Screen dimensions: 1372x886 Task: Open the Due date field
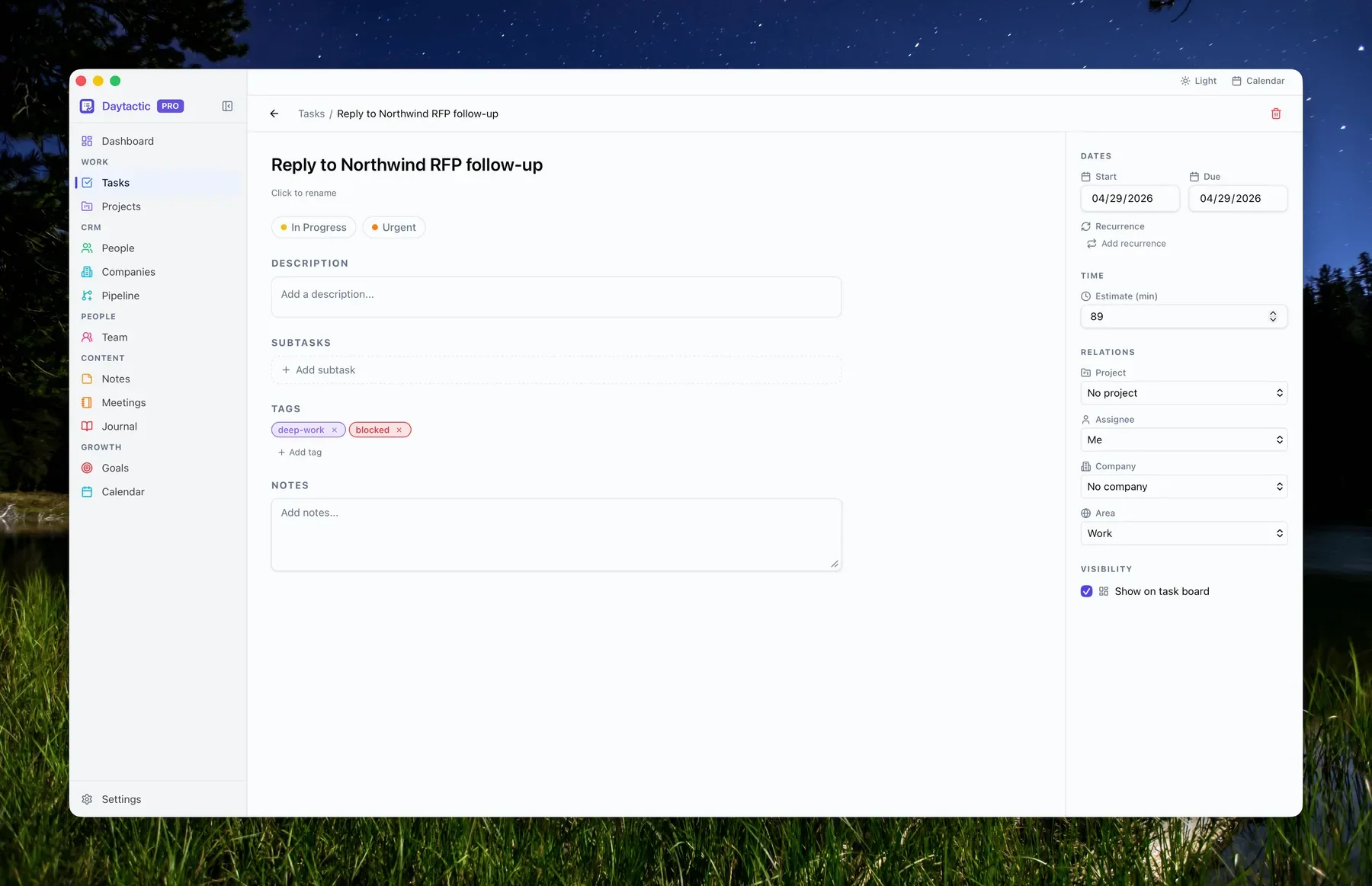(1238, 198)
